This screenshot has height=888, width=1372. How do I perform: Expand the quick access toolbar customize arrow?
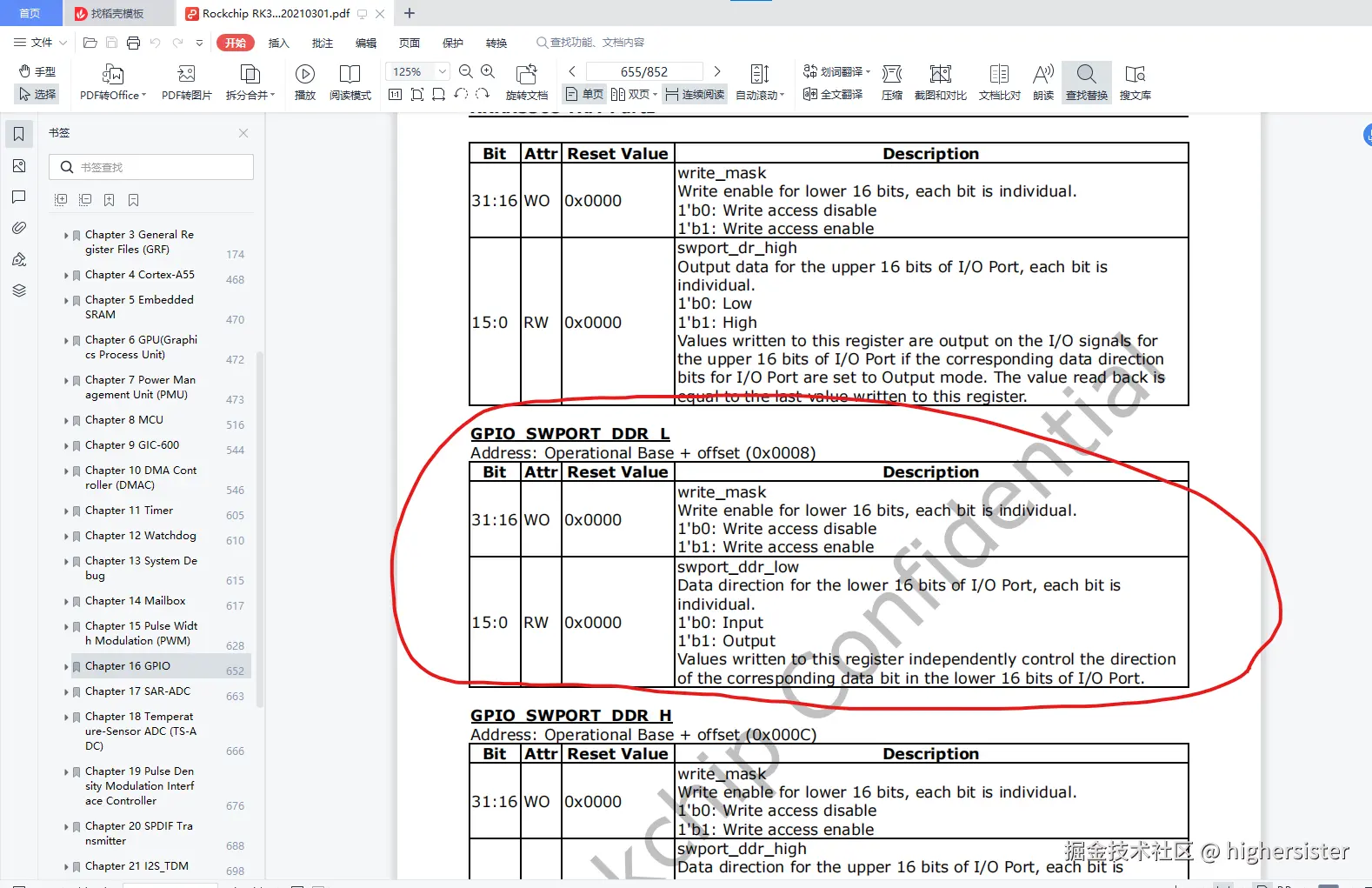coord(199,43)
